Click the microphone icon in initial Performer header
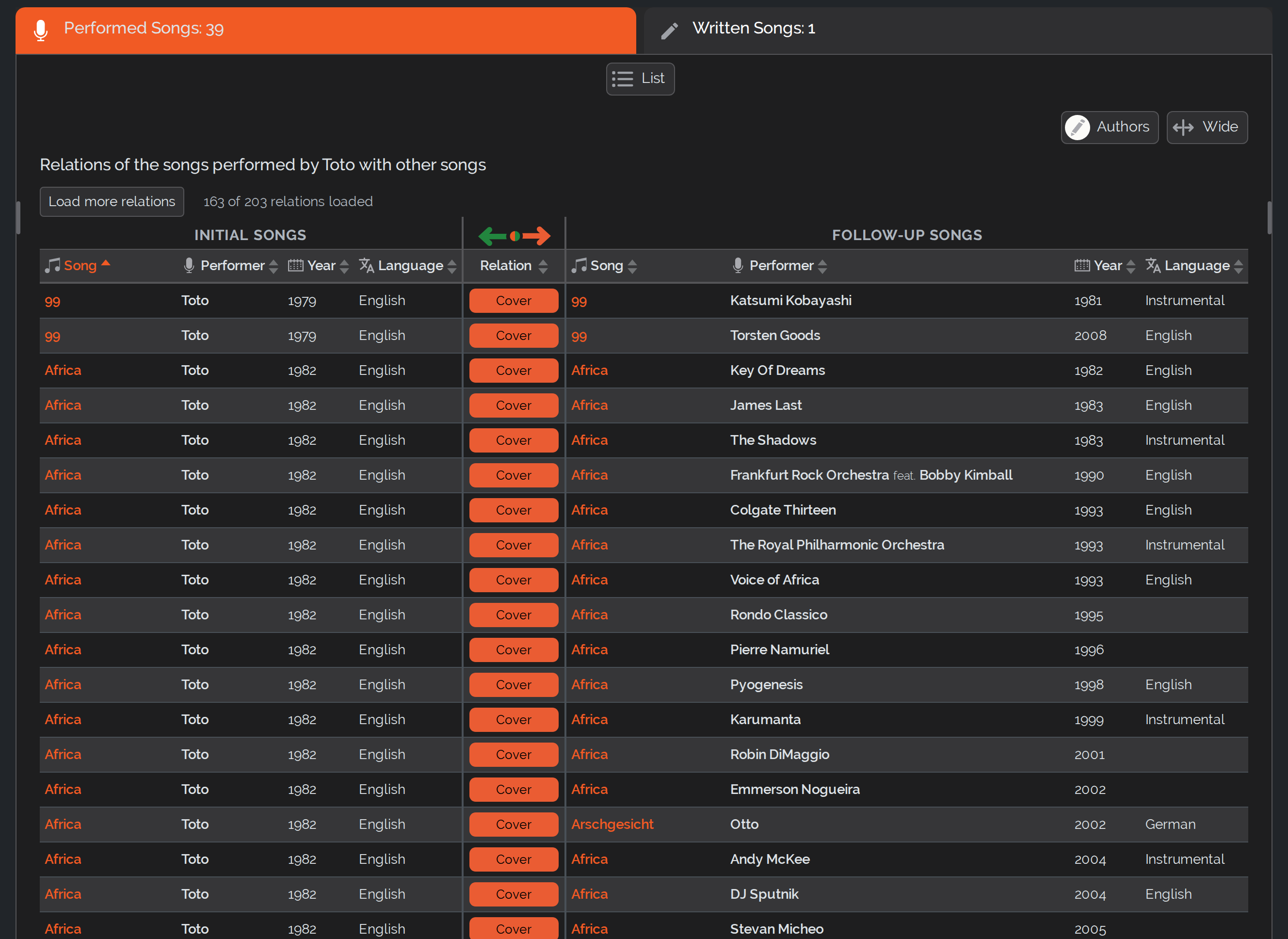1288x939 pixels. 189,265
